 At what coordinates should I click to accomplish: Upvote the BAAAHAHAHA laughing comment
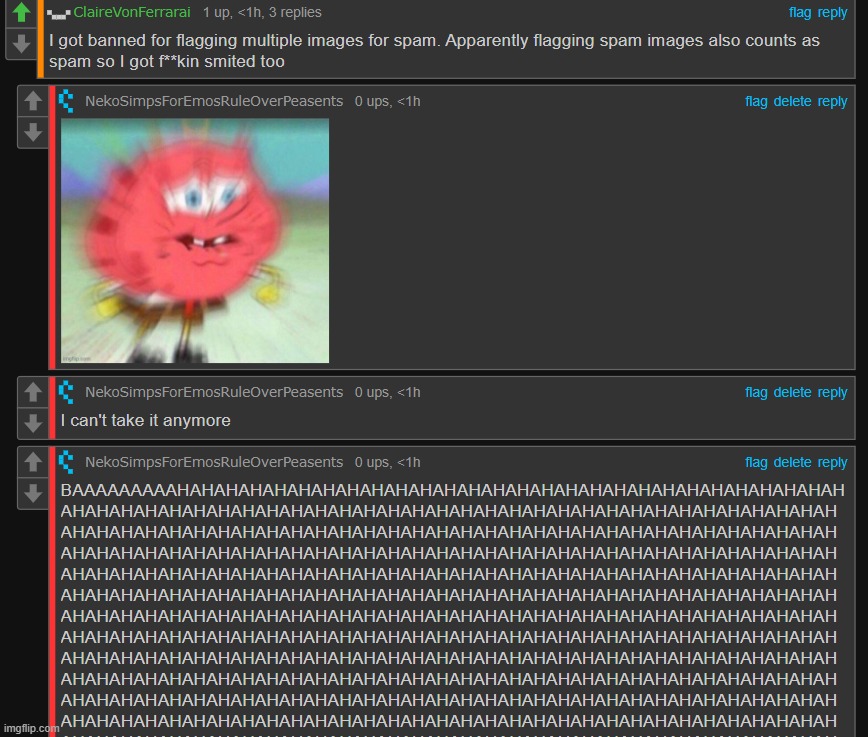(32, 463)
